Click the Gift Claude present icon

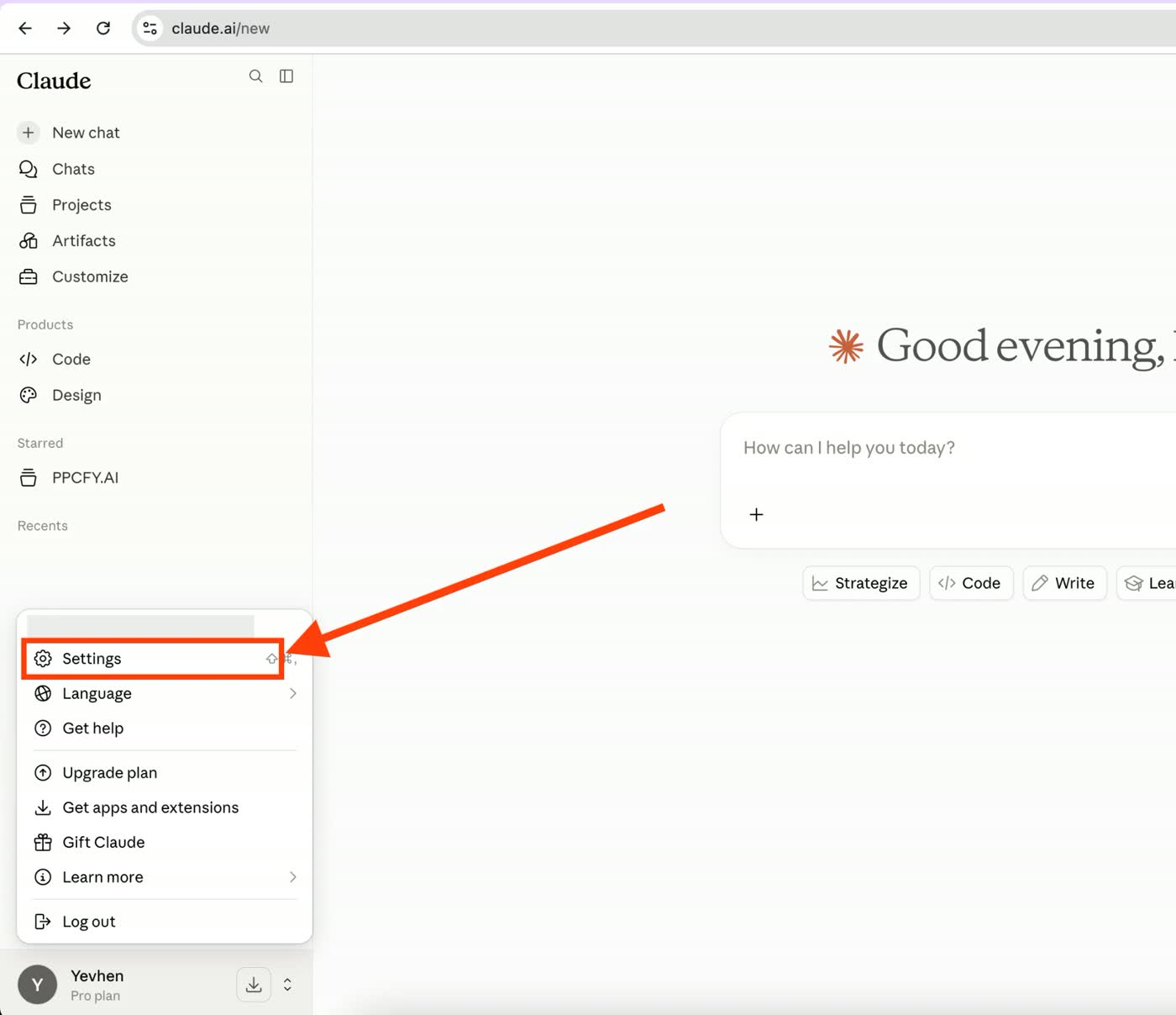[x=43, y=843]
